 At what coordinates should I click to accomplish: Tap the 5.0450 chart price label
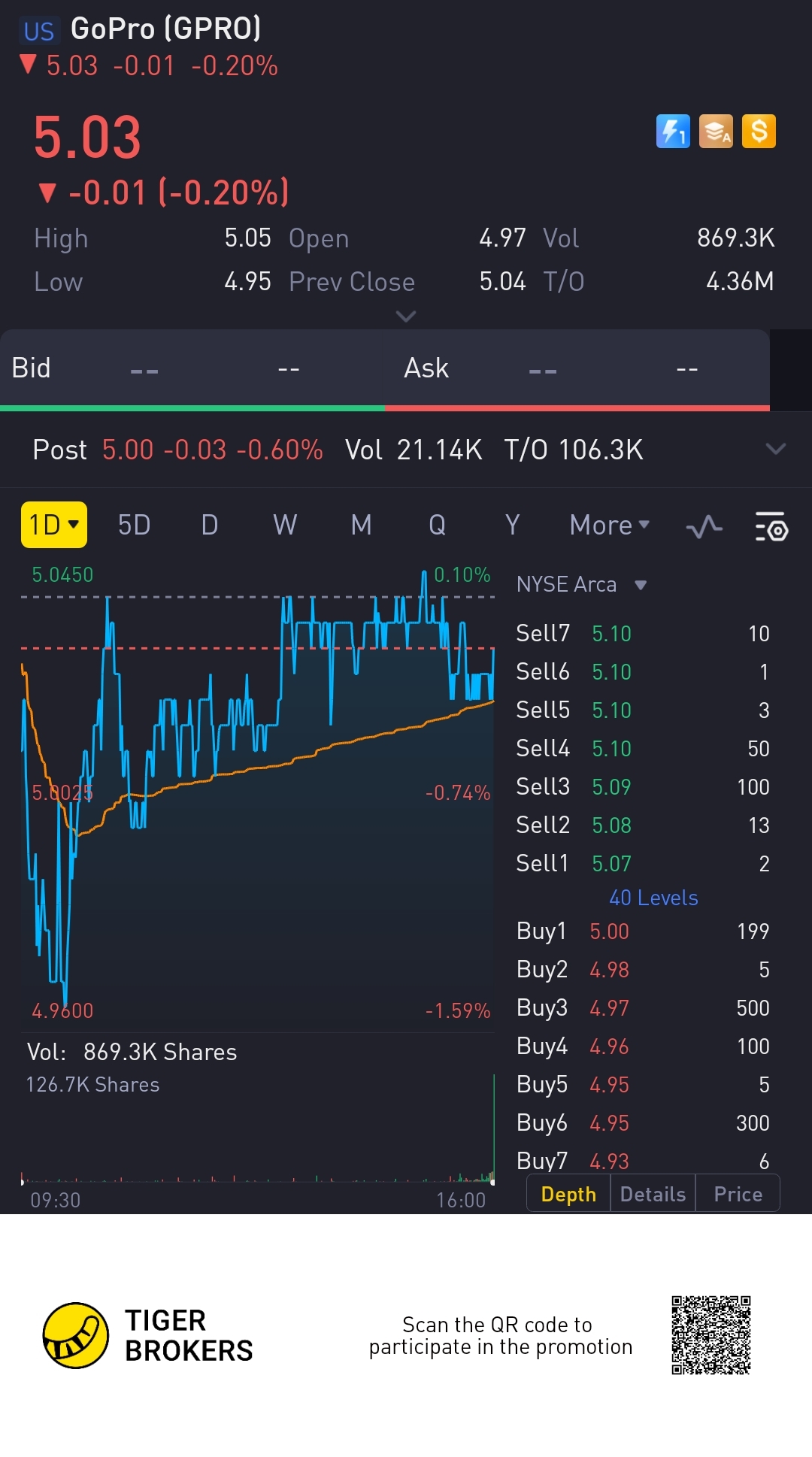coord(62,575)
